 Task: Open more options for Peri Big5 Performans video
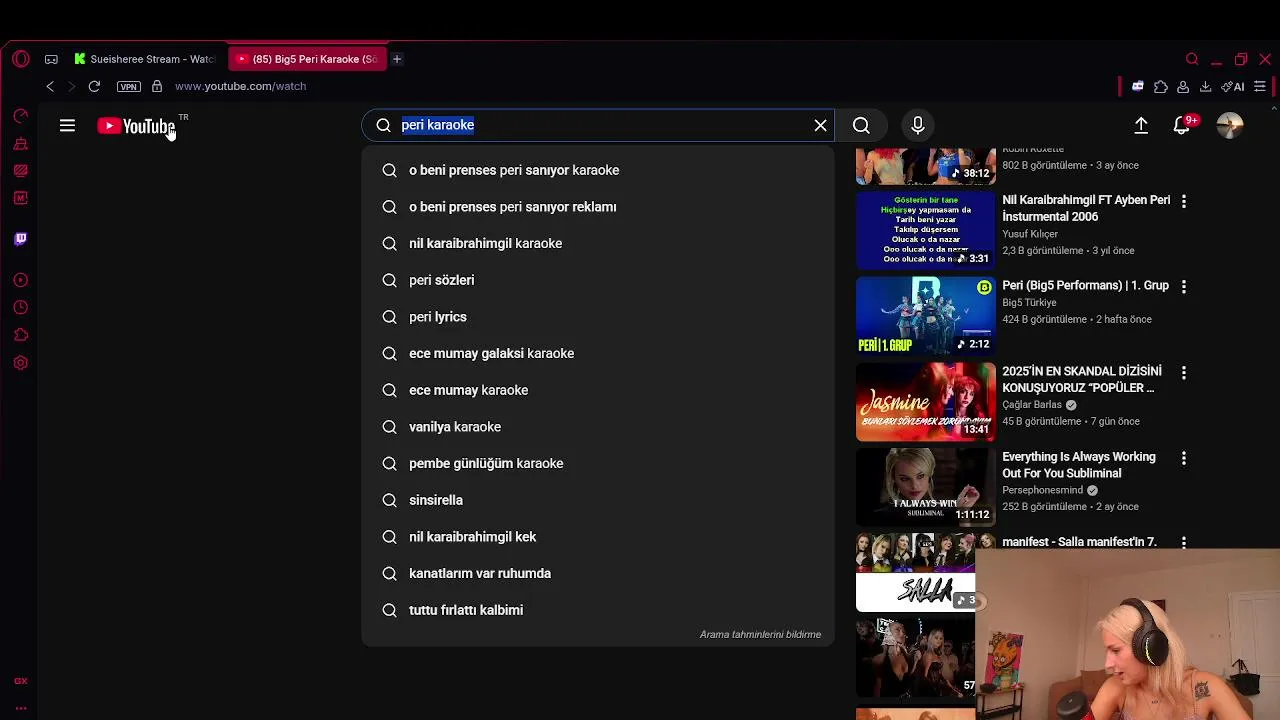[1184, 287]
